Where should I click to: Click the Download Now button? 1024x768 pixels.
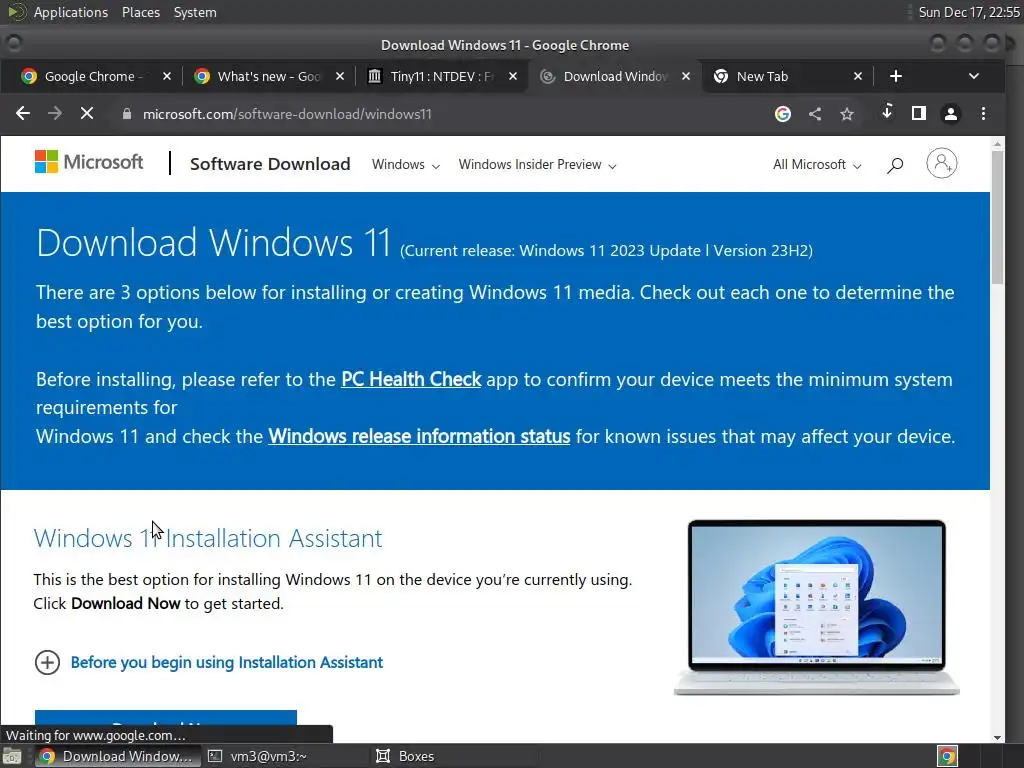tap(166, 717)
